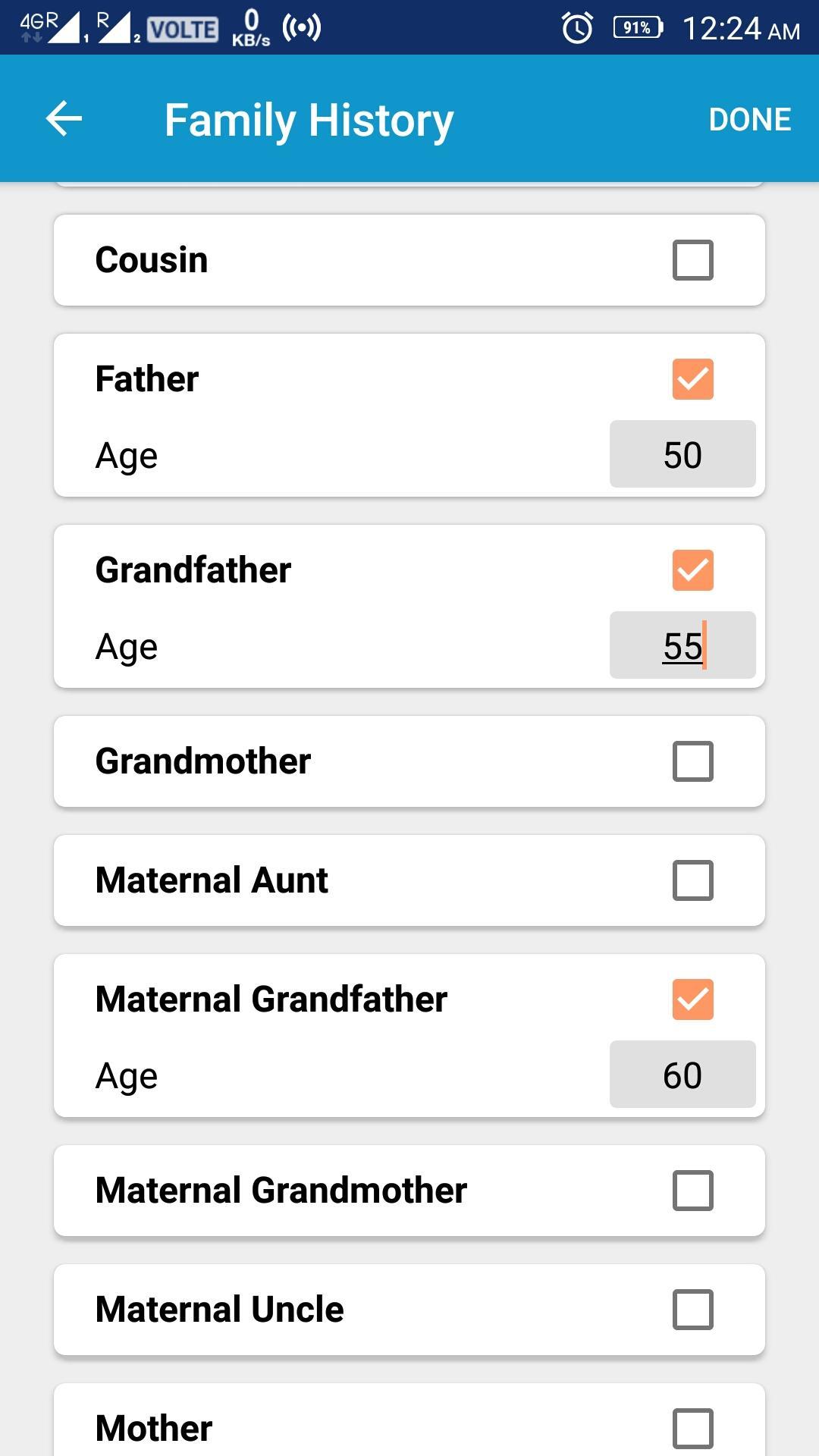819x1456 pixels.
Task: Uncheck the Father checkbox
Action: point(693,379)
